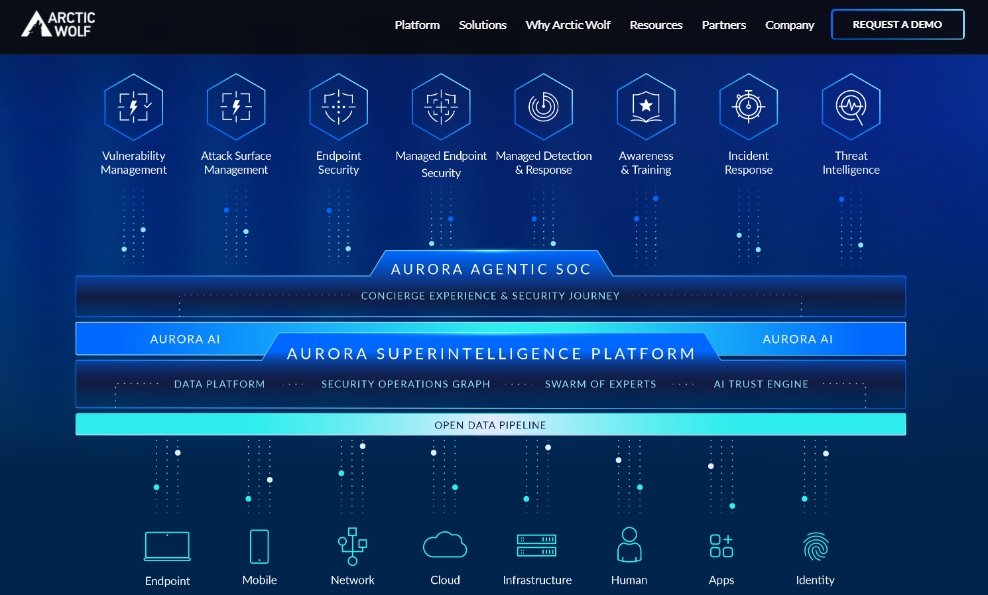
Task: Click the Cloud icon
Action: pos(445,545)
